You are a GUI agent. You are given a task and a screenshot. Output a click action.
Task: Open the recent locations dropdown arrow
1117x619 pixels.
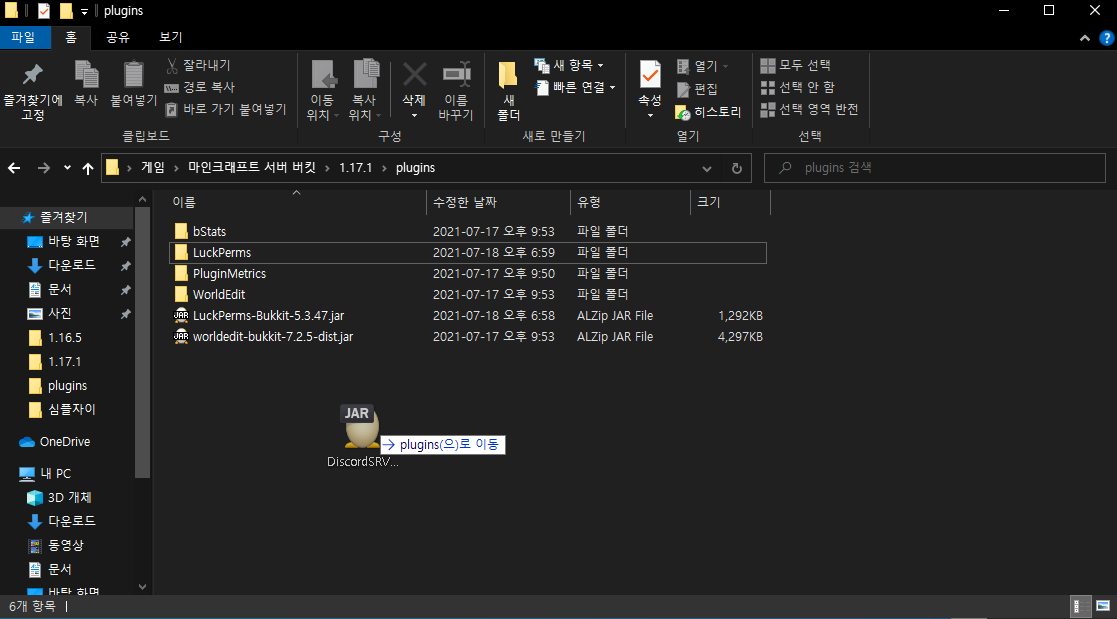pos(67,168)
